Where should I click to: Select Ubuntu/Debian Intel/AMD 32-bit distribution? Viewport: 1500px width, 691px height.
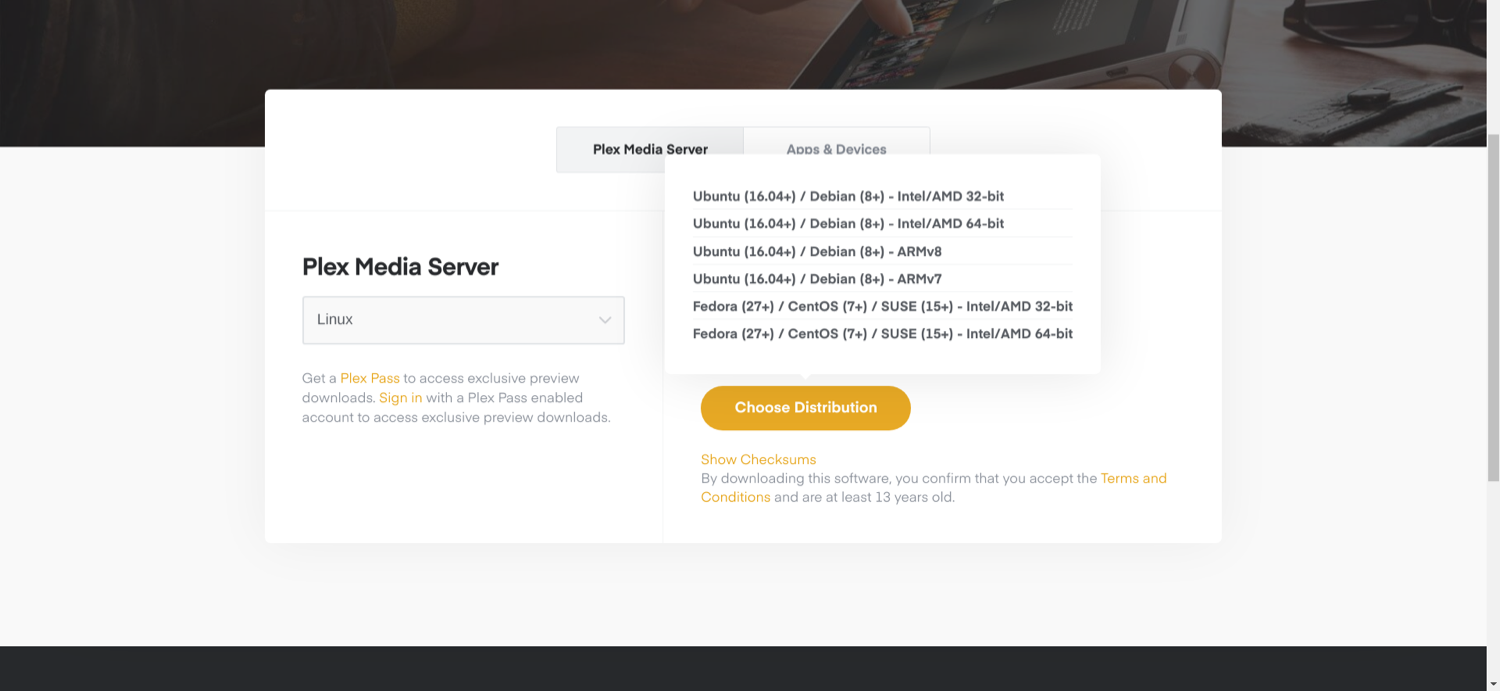tap(848, 196)
